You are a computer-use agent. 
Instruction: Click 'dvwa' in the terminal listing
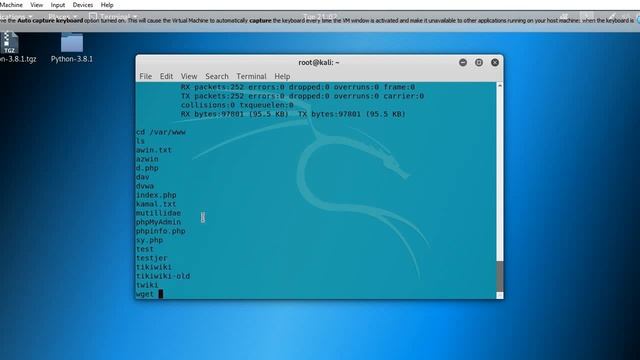click(145, 186)
